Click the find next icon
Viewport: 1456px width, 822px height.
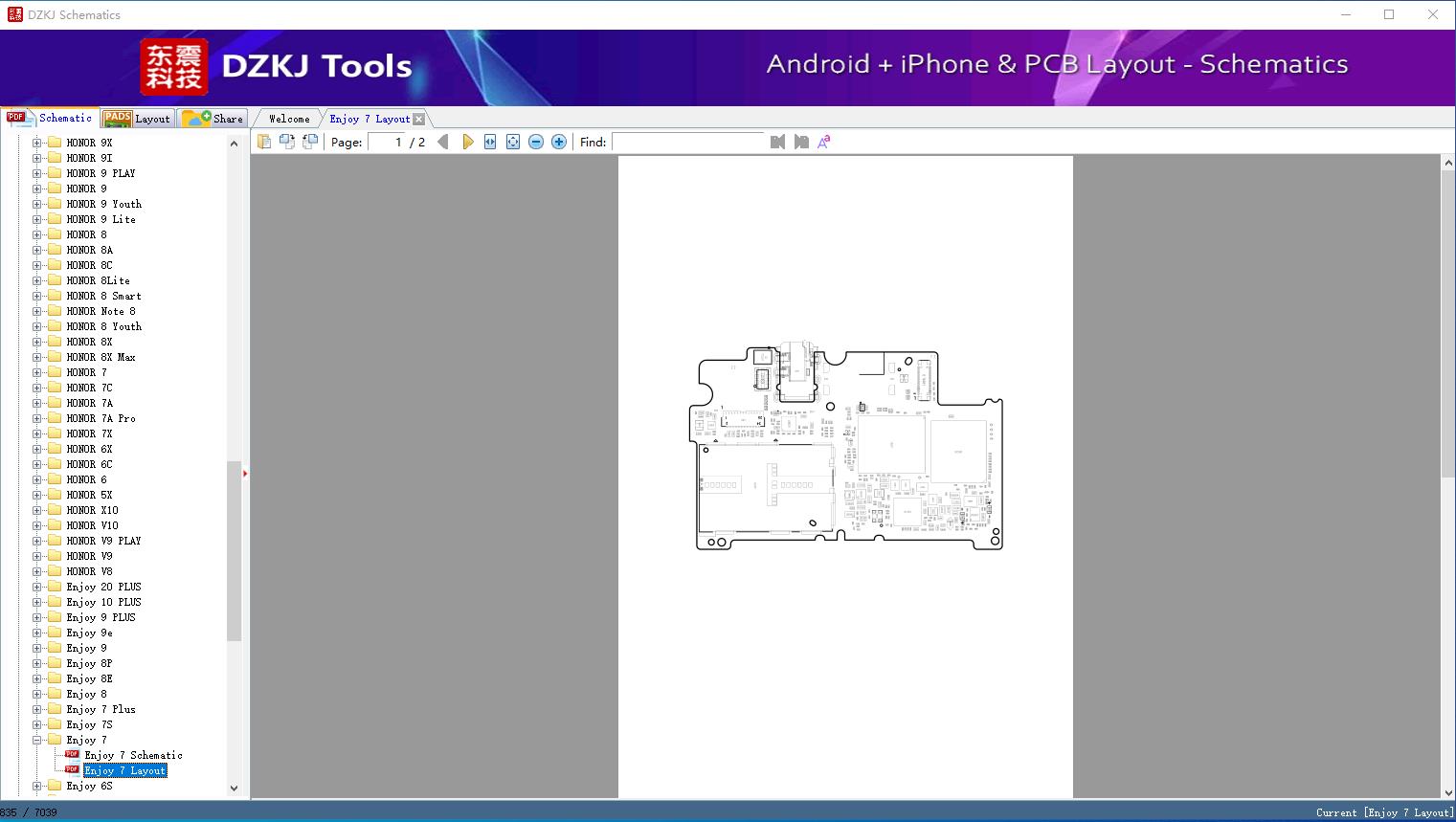[801, 142]
